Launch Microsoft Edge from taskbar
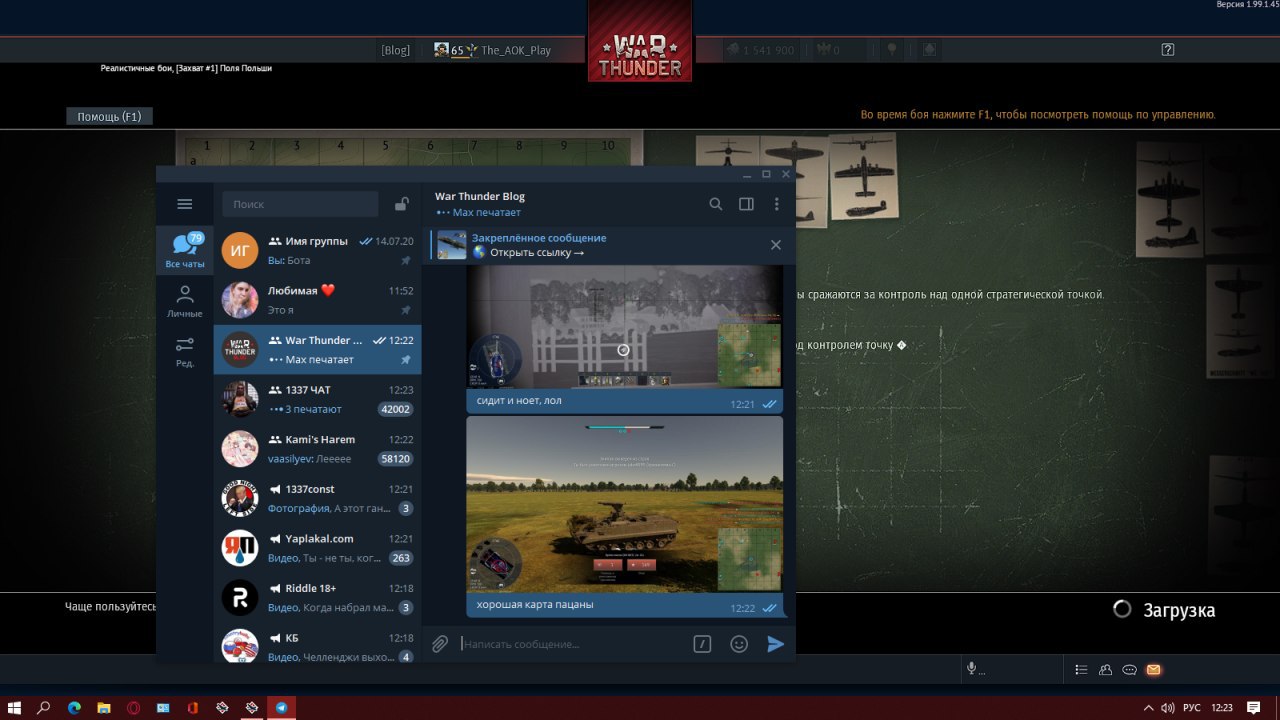This screenshot has width=1280, height=720. pos(74,707)
